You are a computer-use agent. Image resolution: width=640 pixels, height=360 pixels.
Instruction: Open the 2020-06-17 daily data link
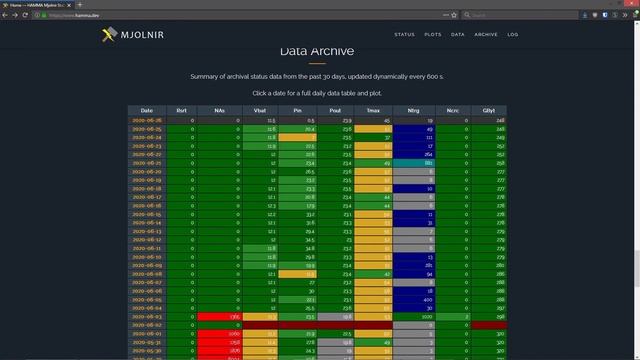pyautogui.click(x=147, y=197)
